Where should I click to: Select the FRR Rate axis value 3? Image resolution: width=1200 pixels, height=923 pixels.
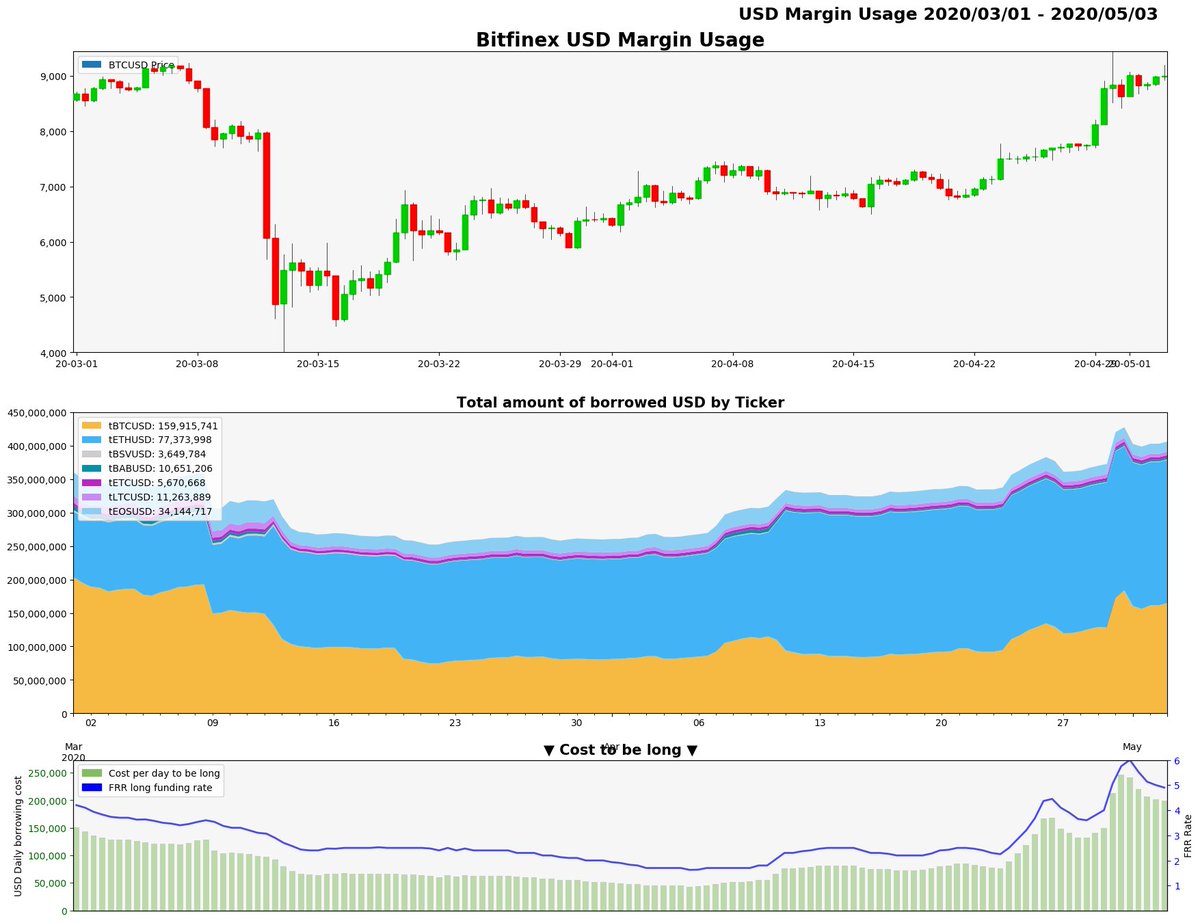1177,836
